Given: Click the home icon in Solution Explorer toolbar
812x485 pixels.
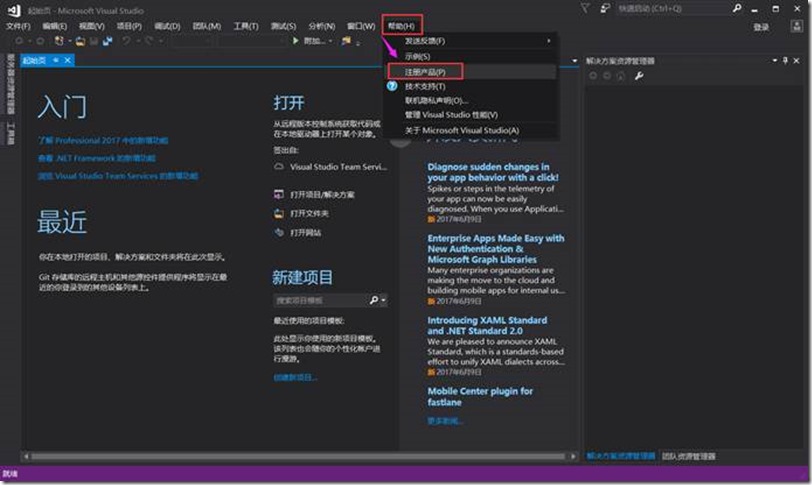Looking at the screenshot, I should [621, 76].
